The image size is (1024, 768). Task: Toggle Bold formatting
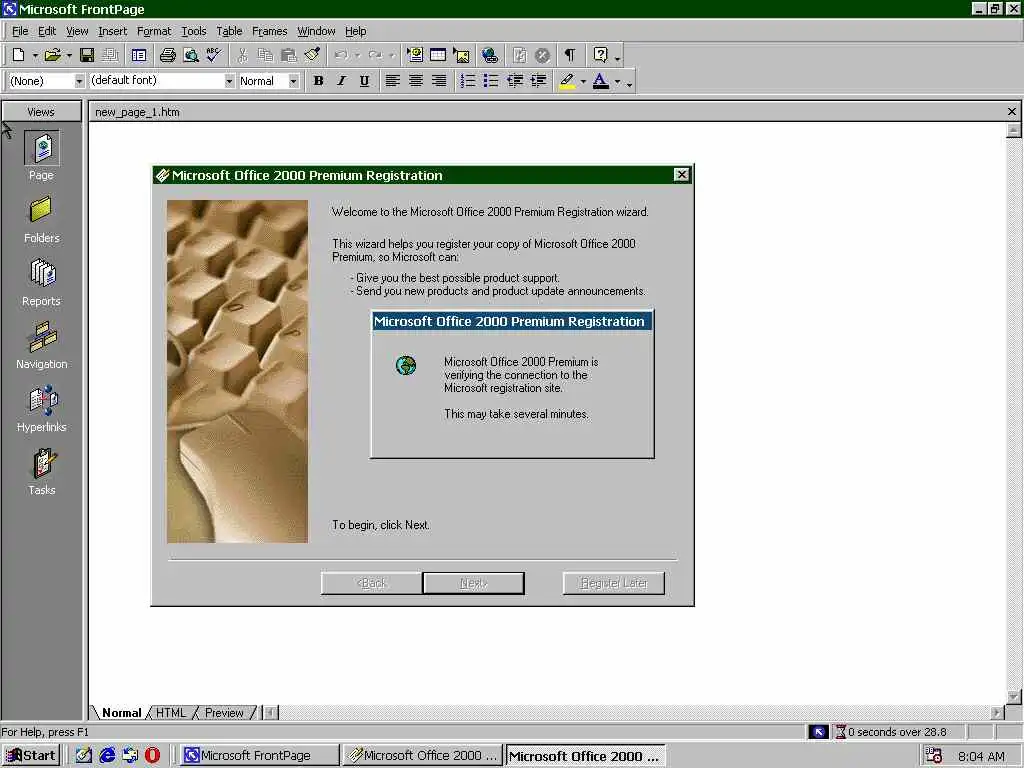coord(319,81)
